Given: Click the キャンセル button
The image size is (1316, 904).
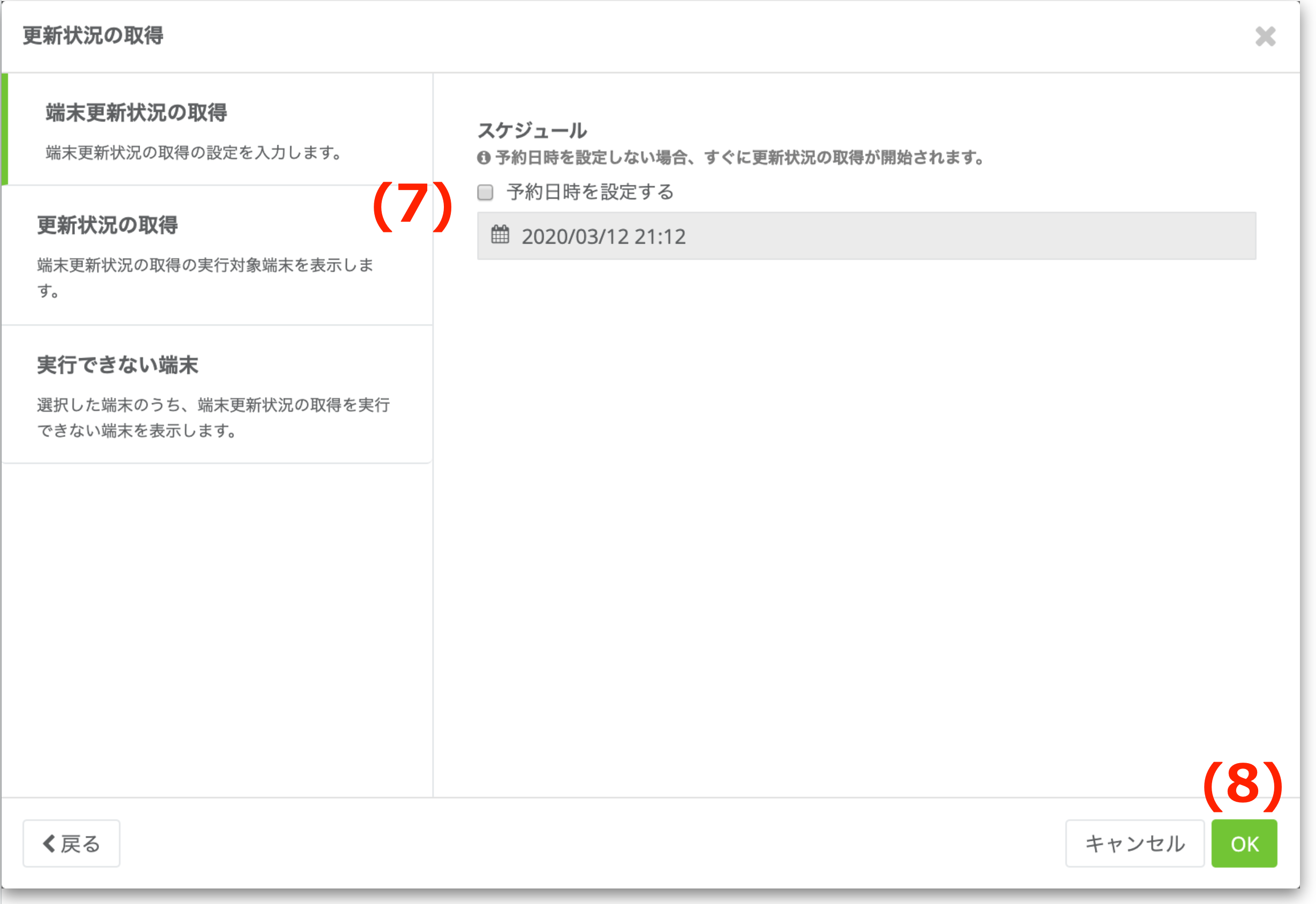Looking at the screenshot, I should pos(1135,843).
